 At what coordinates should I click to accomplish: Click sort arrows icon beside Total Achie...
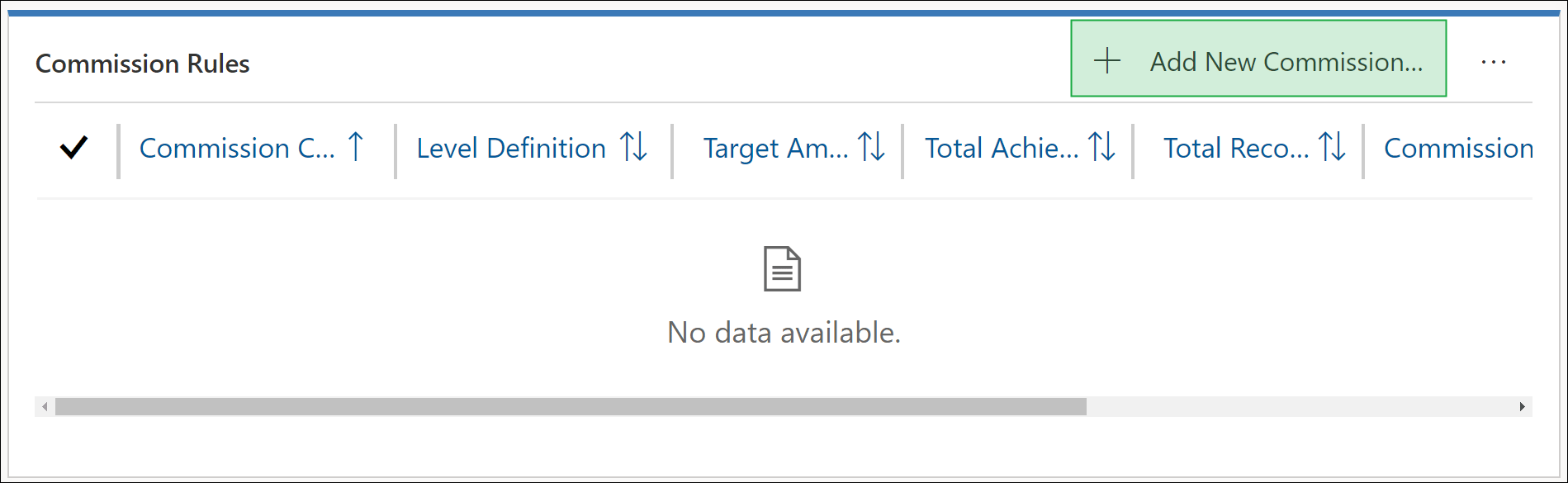coord(1101,147)
